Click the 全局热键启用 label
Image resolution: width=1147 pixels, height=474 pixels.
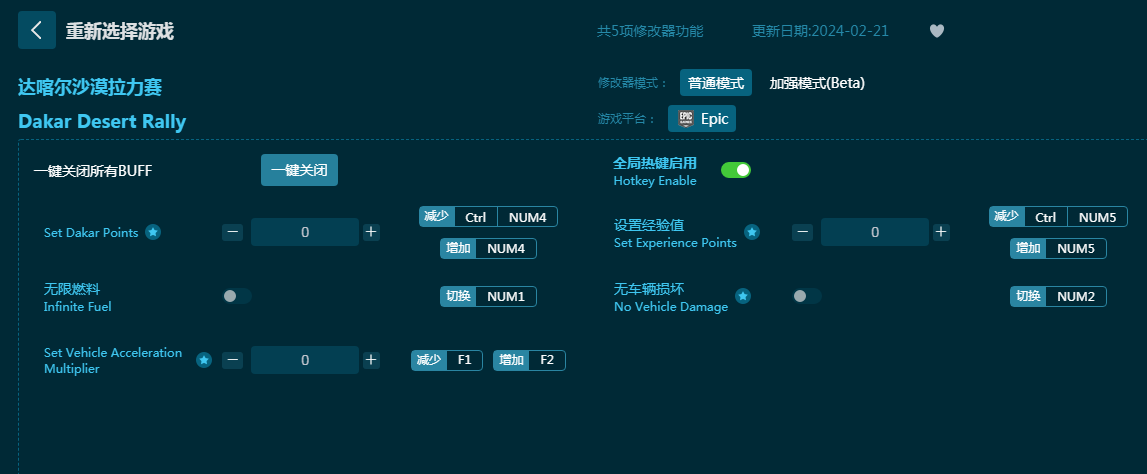[655, 163]
